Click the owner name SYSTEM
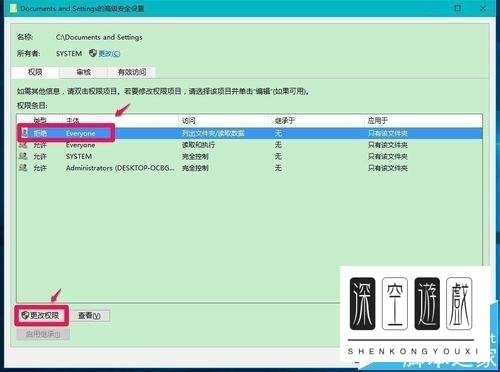Viewport: 500px width, 372px height. 69,53
